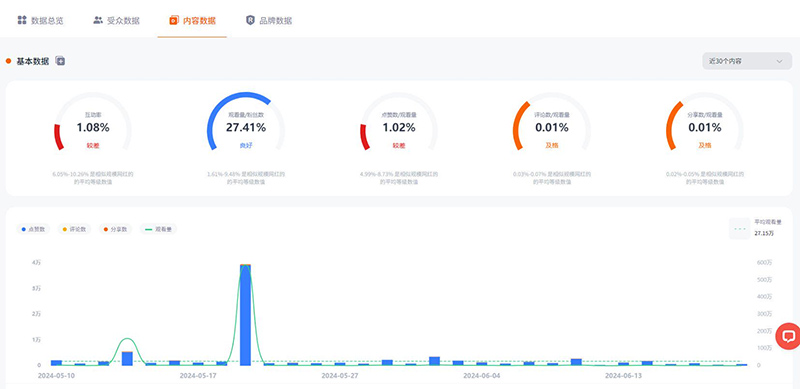Click the tallest blue bar in chart
Image resolution: width=800 pixels, height=389 pixels.
245,315
